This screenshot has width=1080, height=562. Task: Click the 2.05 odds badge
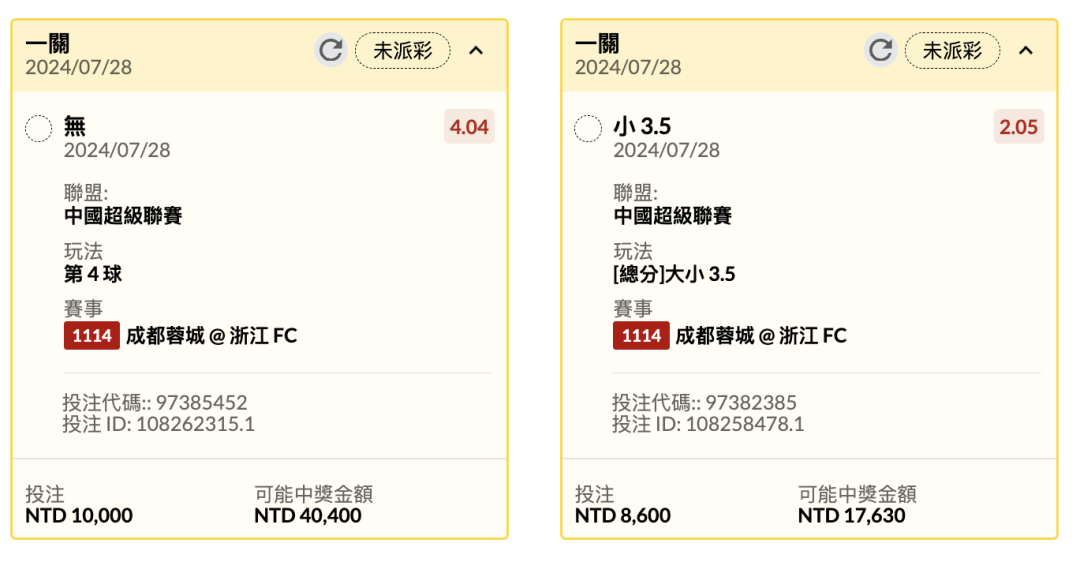(x=1019, y=127)
